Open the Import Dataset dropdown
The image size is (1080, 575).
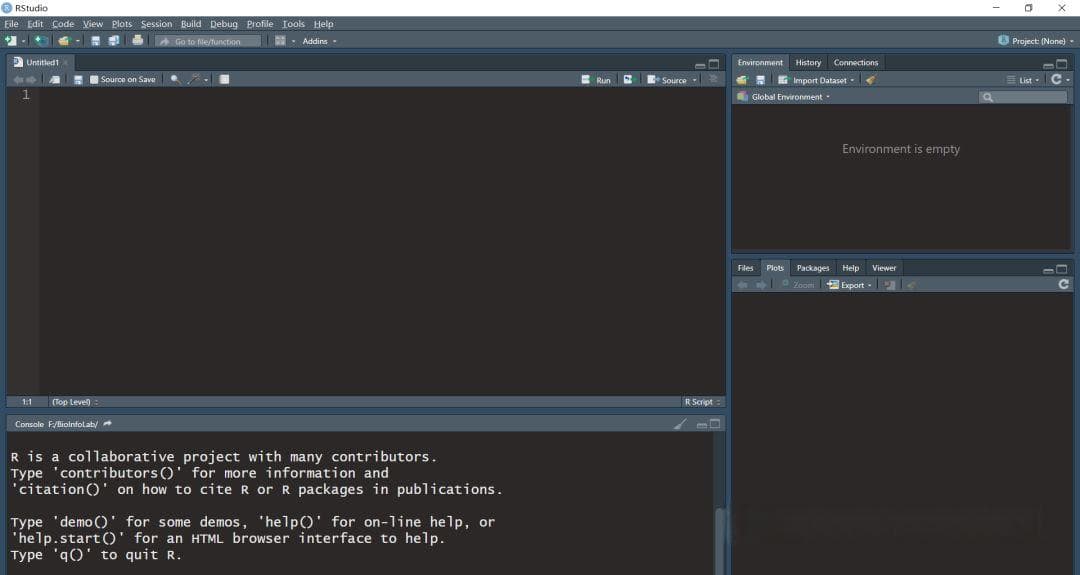click(816, 81)
